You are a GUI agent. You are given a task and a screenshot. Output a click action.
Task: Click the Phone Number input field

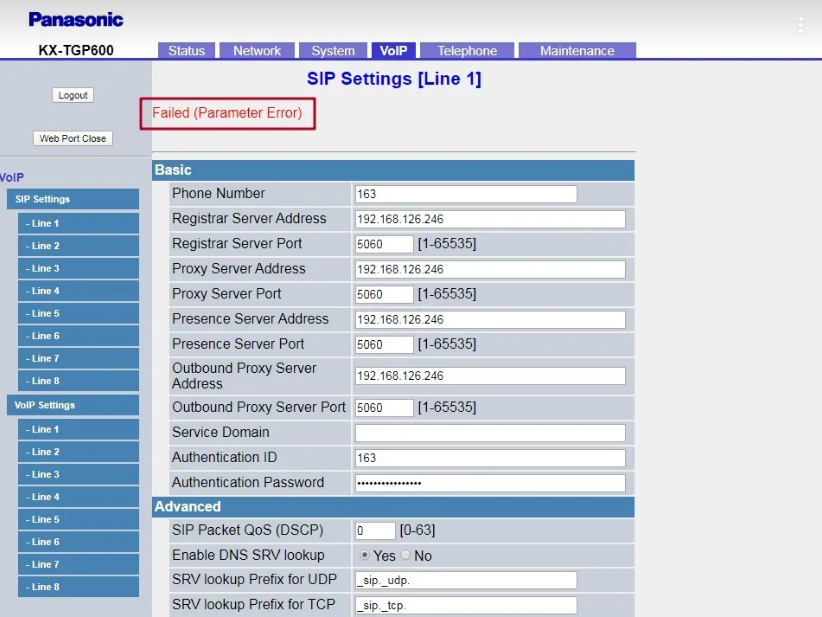tap(465, 194)
